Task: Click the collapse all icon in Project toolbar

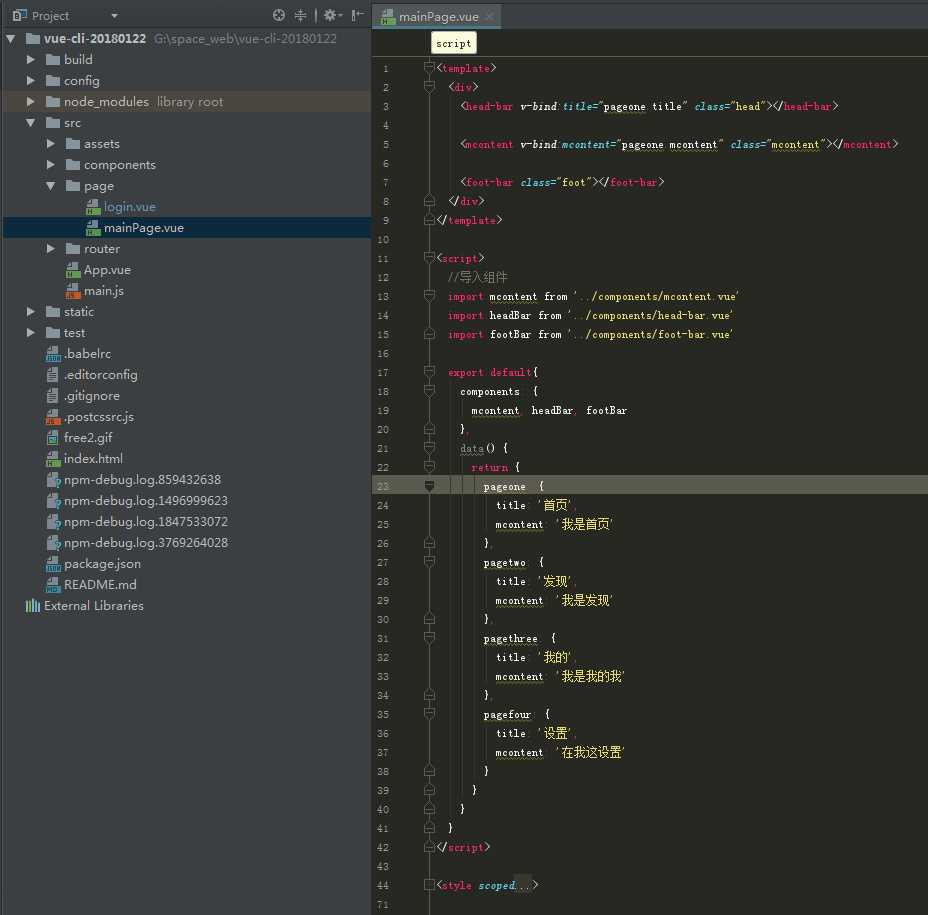Action: 301,15
